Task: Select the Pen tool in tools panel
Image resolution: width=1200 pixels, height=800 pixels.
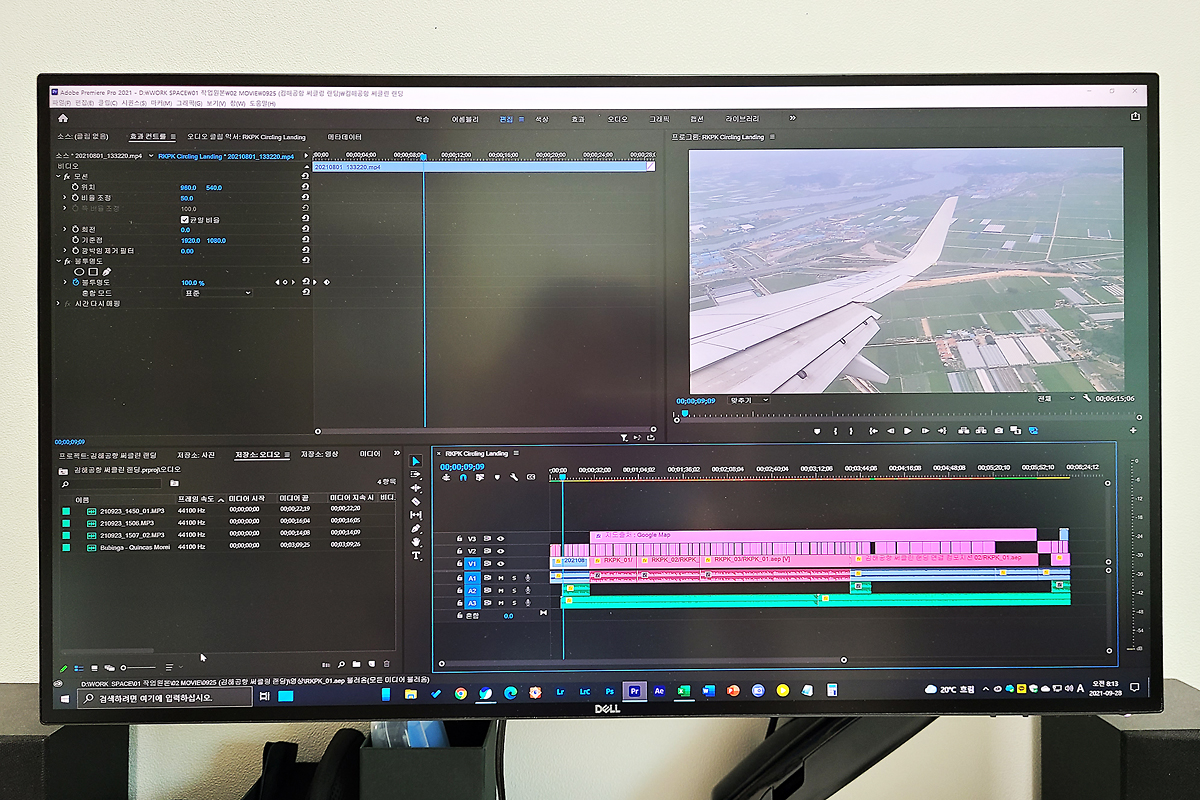Action: [417, 528]
